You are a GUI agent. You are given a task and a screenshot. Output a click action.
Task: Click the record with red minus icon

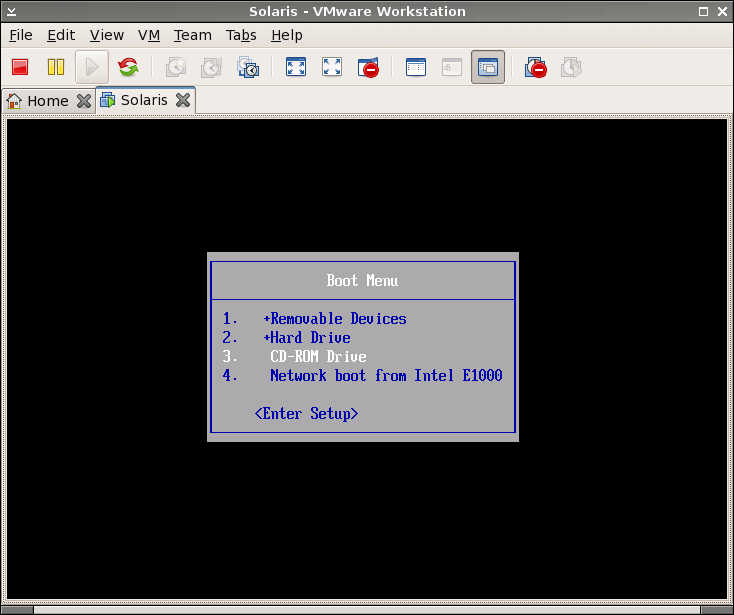click(x=536, y=67)
